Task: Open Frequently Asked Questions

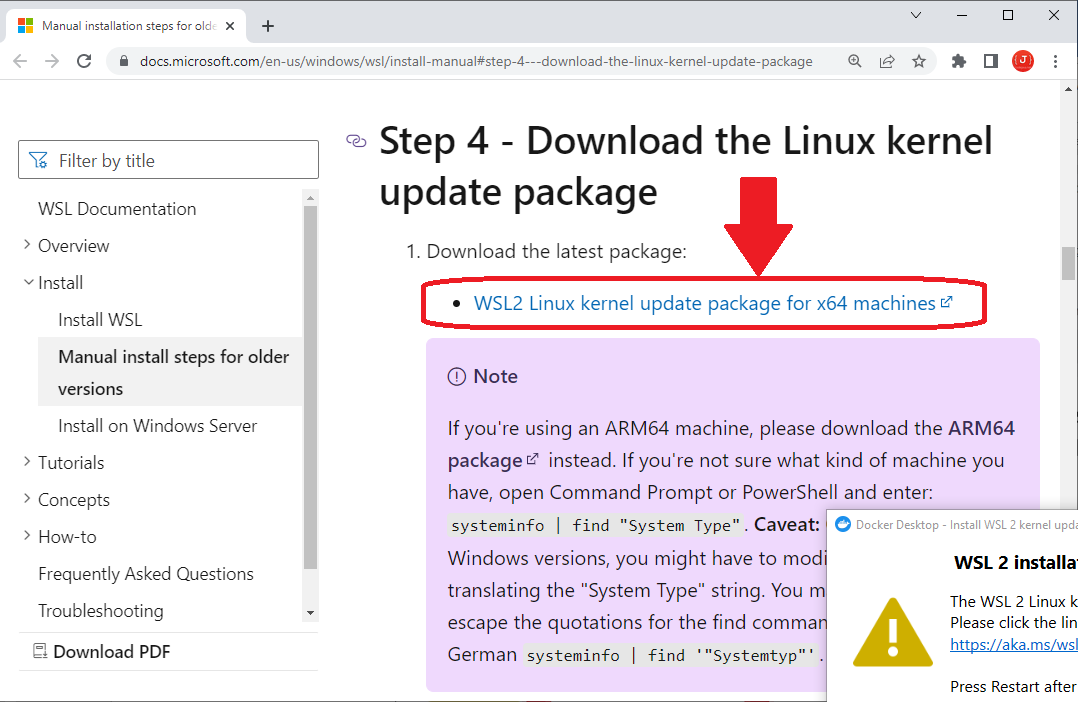Action: (x=146, y=574)
